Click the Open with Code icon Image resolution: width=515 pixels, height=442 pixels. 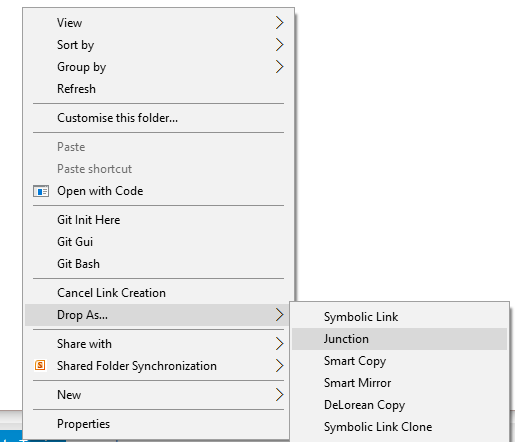coord(41,191)
